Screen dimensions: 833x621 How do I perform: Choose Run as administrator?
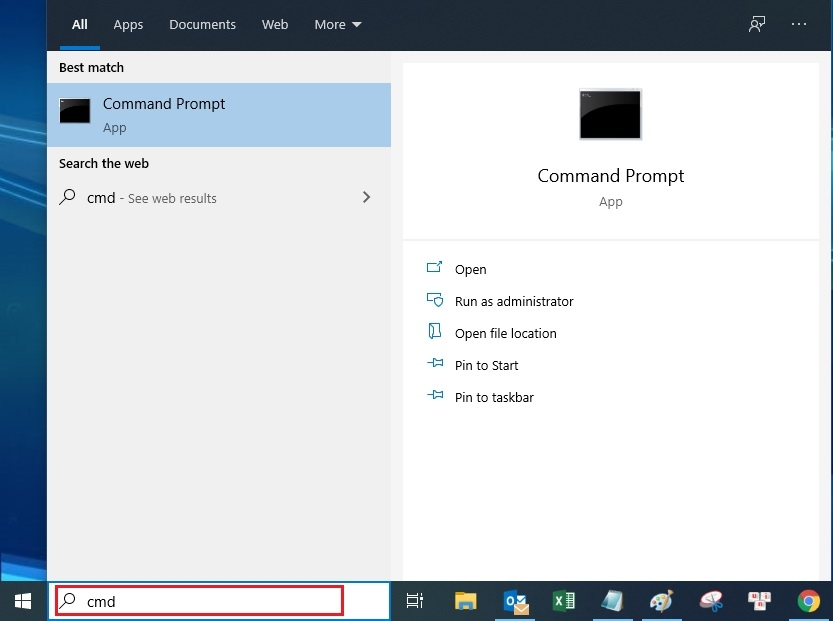[x=514, y=301]
